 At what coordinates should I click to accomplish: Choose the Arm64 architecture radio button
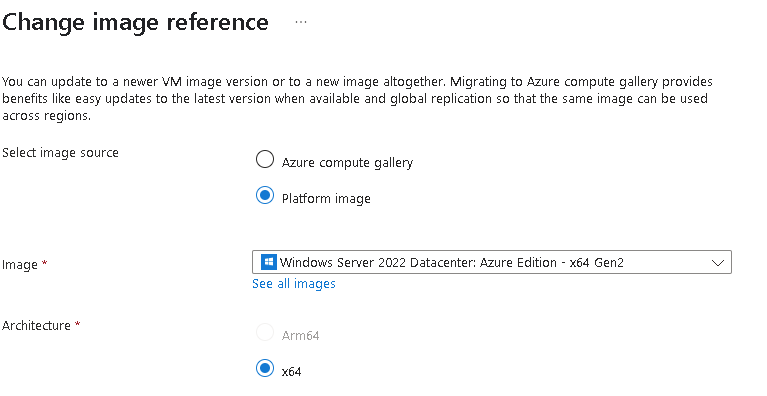(x=265, y=332)
